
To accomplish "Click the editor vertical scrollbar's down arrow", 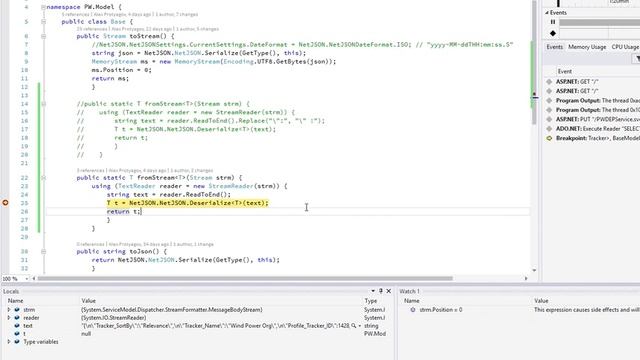I will 534,270.
